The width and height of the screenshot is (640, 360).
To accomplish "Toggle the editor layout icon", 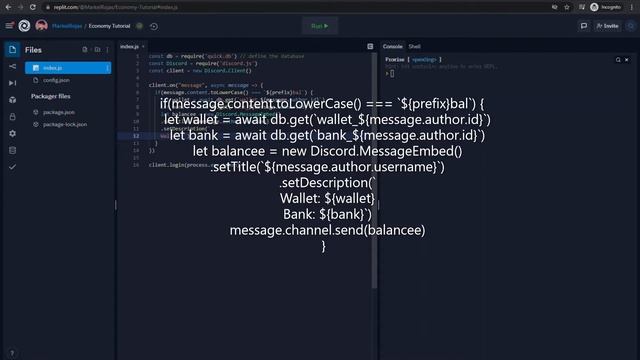I will (370, 47).
